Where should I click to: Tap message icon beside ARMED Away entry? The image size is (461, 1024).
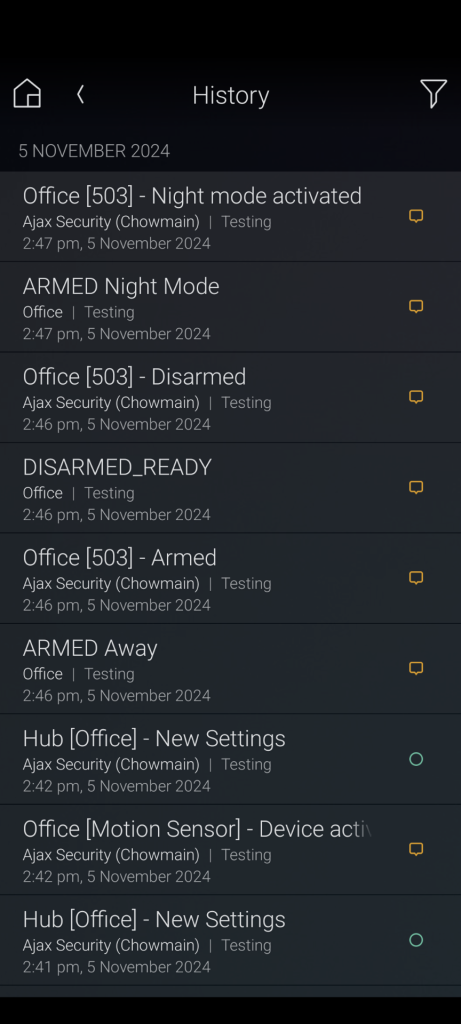416,668
